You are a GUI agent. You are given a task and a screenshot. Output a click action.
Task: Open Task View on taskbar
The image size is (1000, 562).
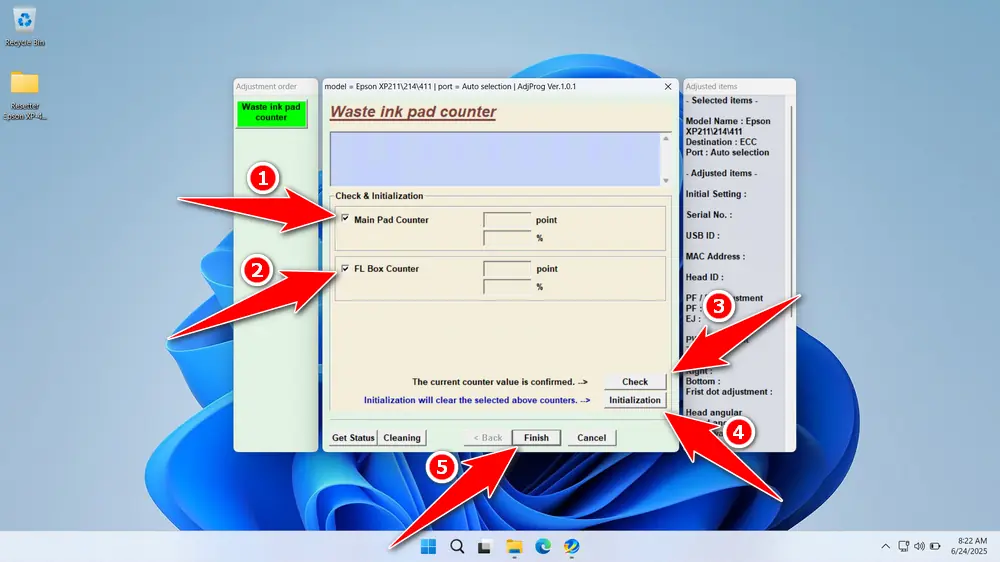point(485,547)
